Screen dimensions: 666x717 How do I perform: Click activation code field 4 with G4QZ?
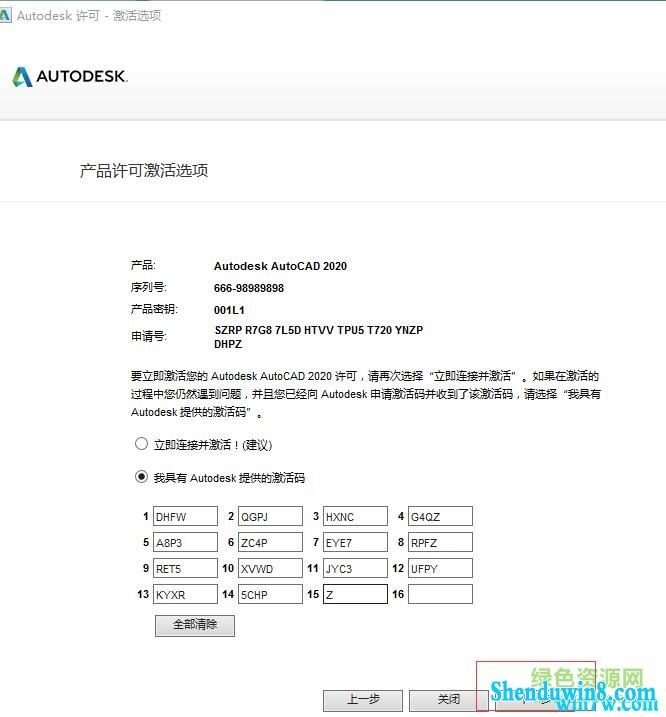click(440, 516)
